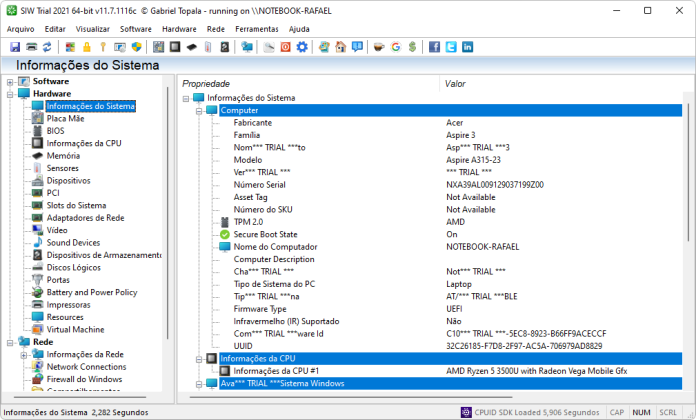Click the home page house toolbar icon
Screen dimensions: 696x420
click(x=340, y=47)
